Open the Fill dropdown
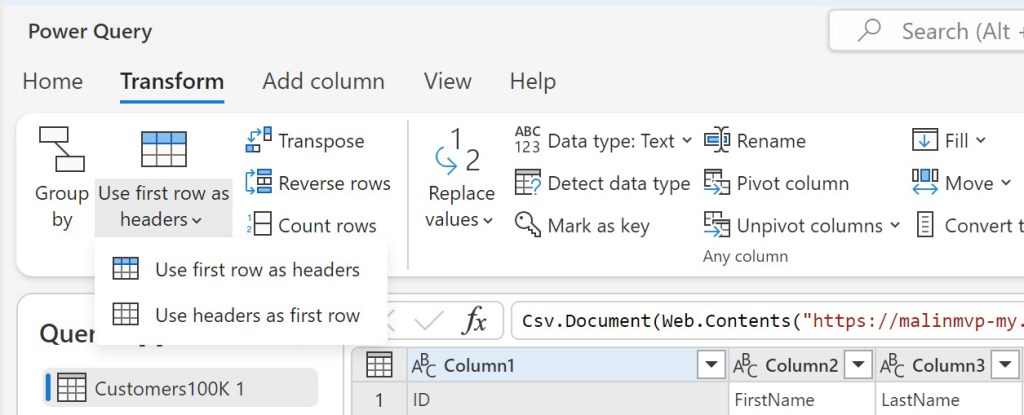1024x415 pixels. pyautogui.click(x=980, y=141)
